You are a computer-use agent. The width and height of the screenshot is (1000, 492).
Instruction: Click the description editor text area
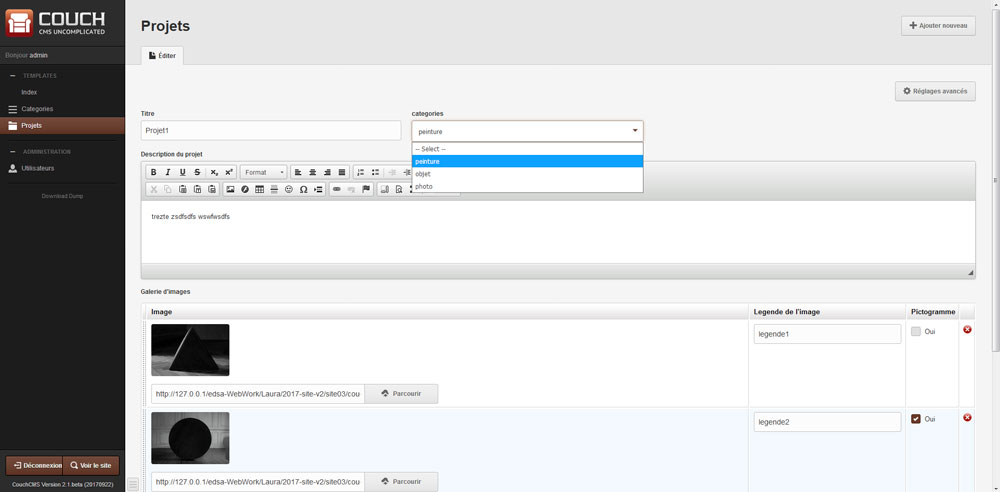pos(558,232)
